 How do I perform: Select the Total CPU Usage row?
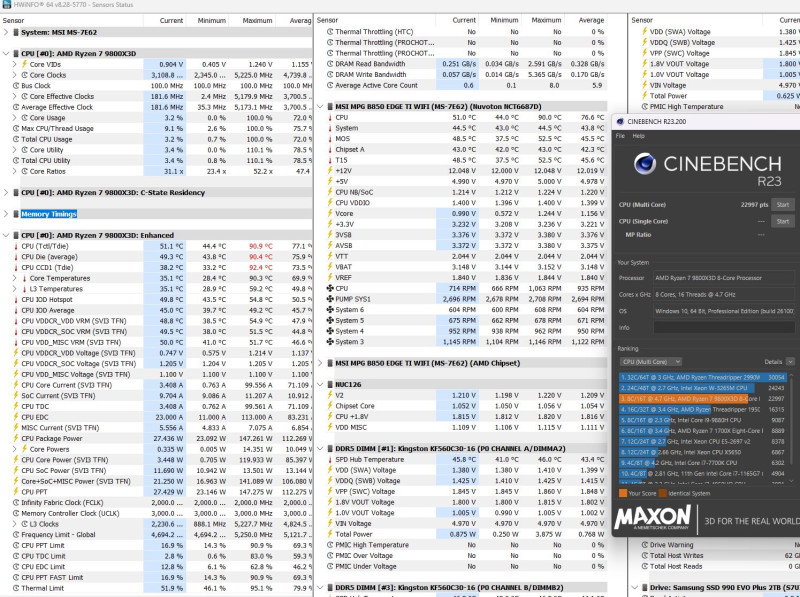156,139
